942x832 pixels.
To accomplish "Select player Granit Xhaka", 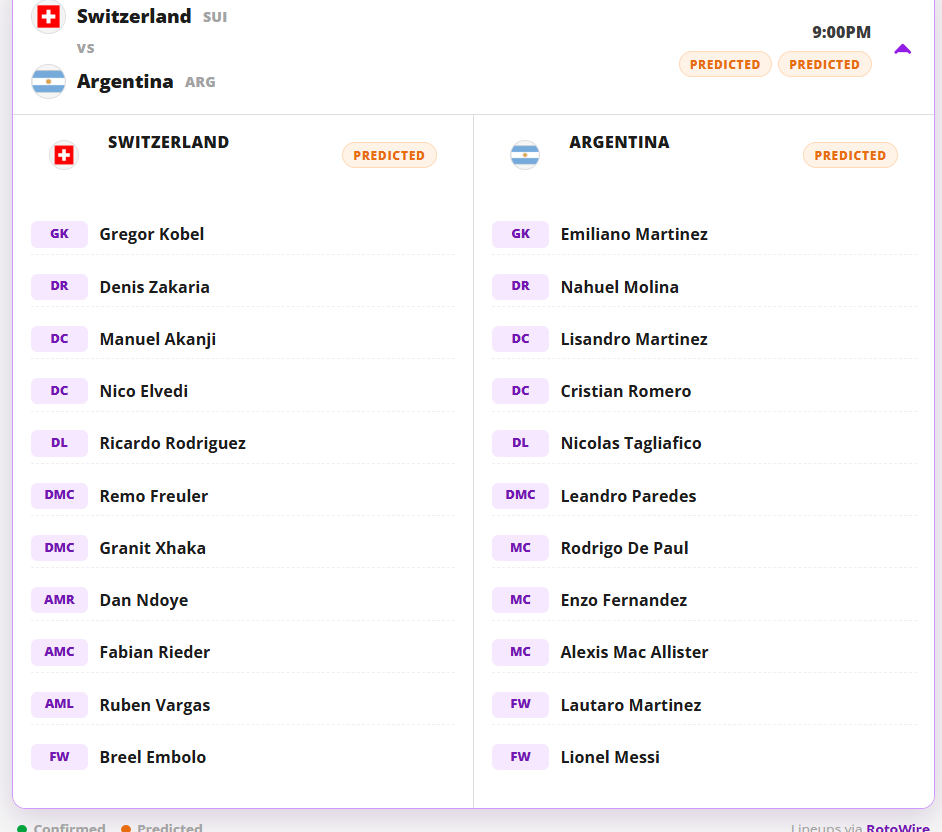I will click(153, 548).
